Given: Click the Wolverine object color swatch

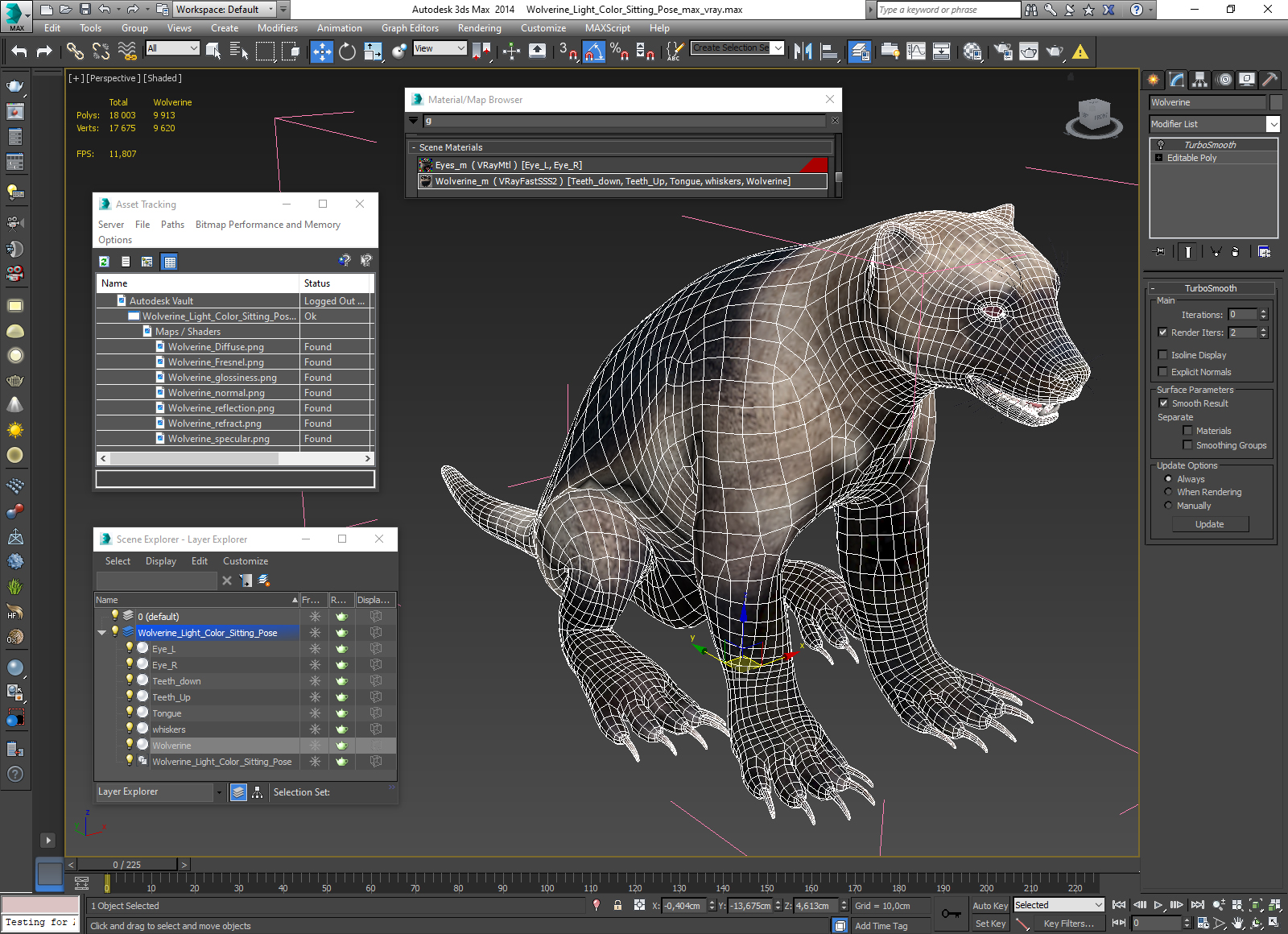Looking at the screenshot, I should 1275,102.
